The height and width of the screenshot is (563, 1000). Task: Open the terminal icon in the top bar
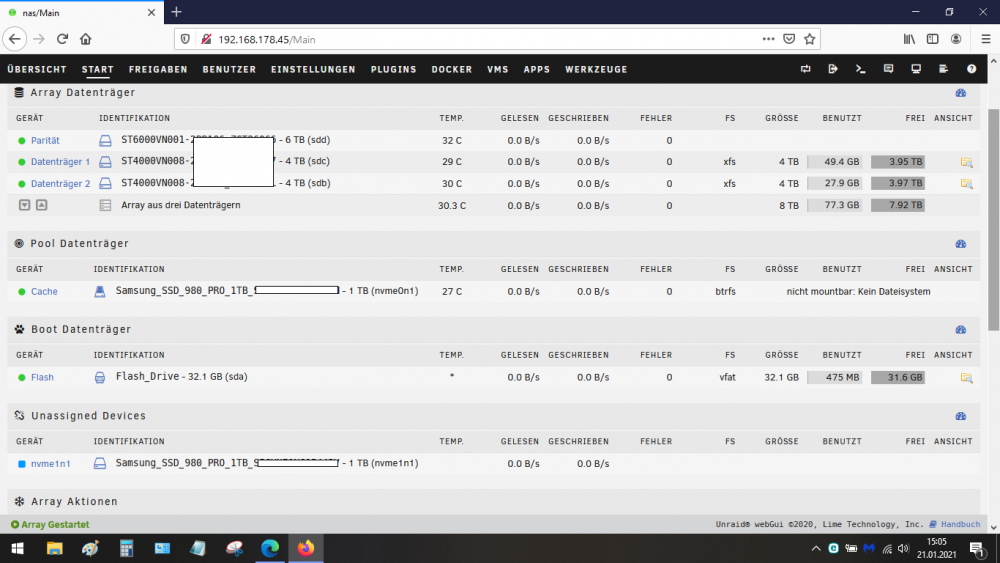(860, 69)
